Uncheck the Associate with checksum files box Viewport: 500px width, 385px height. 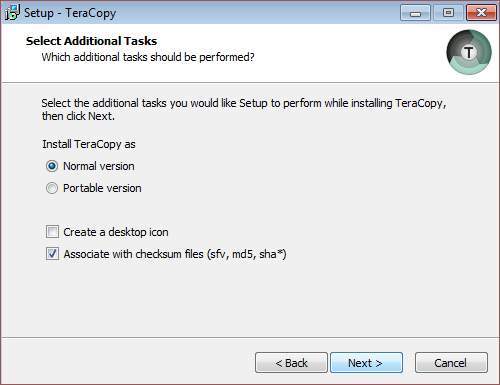tap(52, 254)
